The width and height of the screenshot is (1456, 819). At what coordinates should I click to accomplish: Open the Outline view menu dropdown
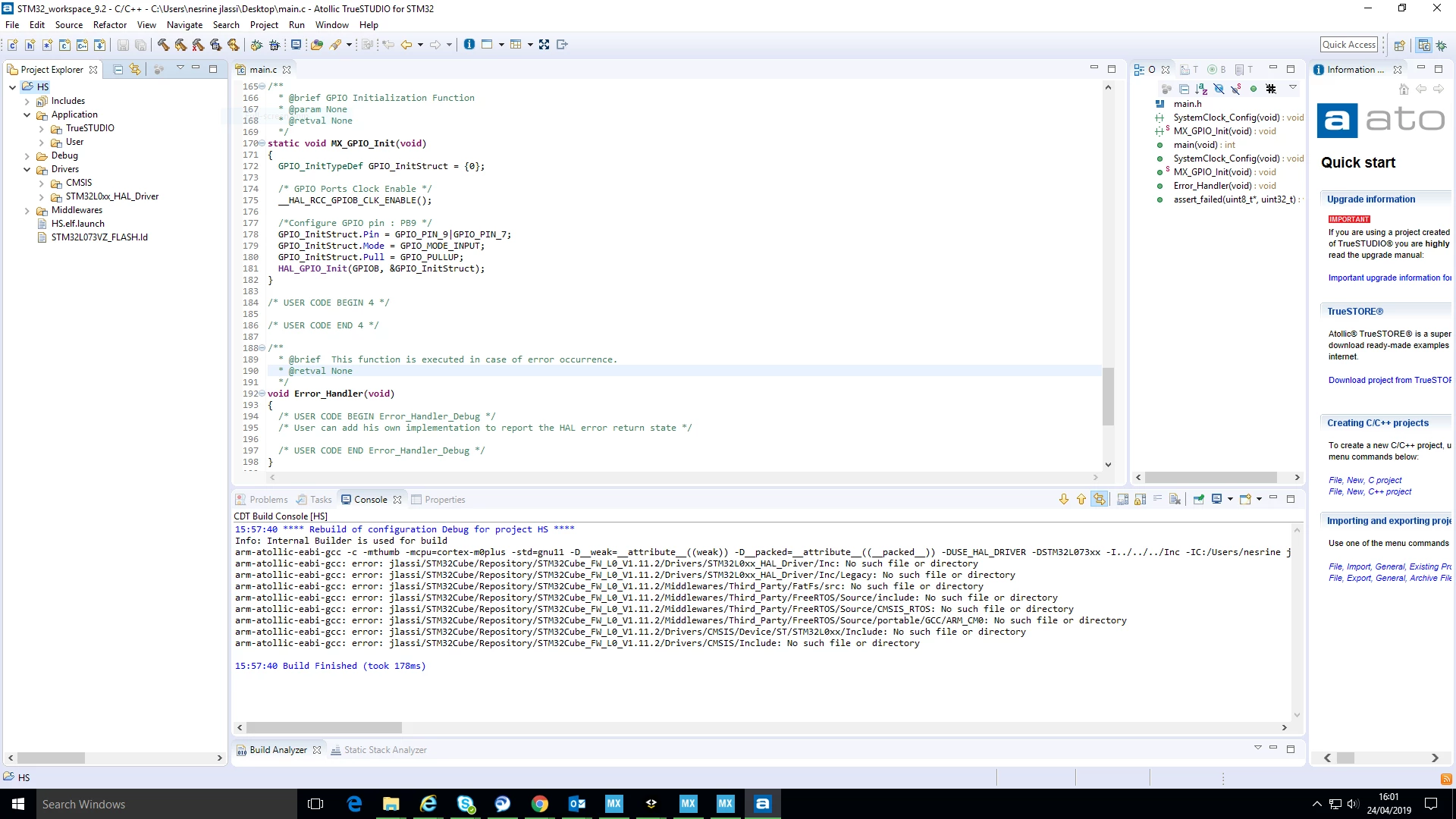(1293, 88)
